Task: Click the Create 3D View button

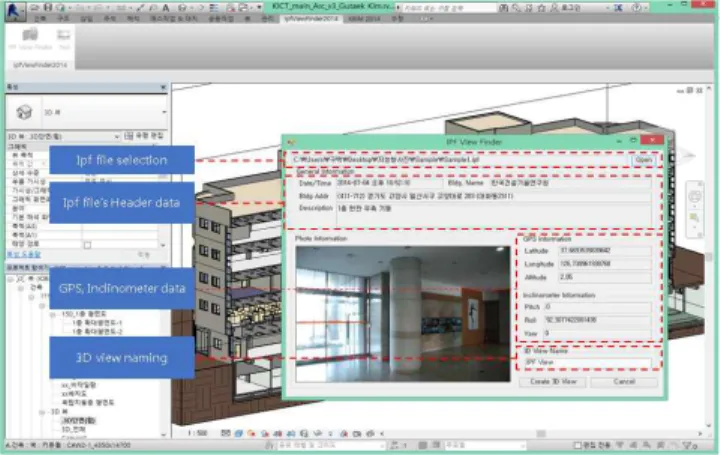Action: [x=553, y=381]
